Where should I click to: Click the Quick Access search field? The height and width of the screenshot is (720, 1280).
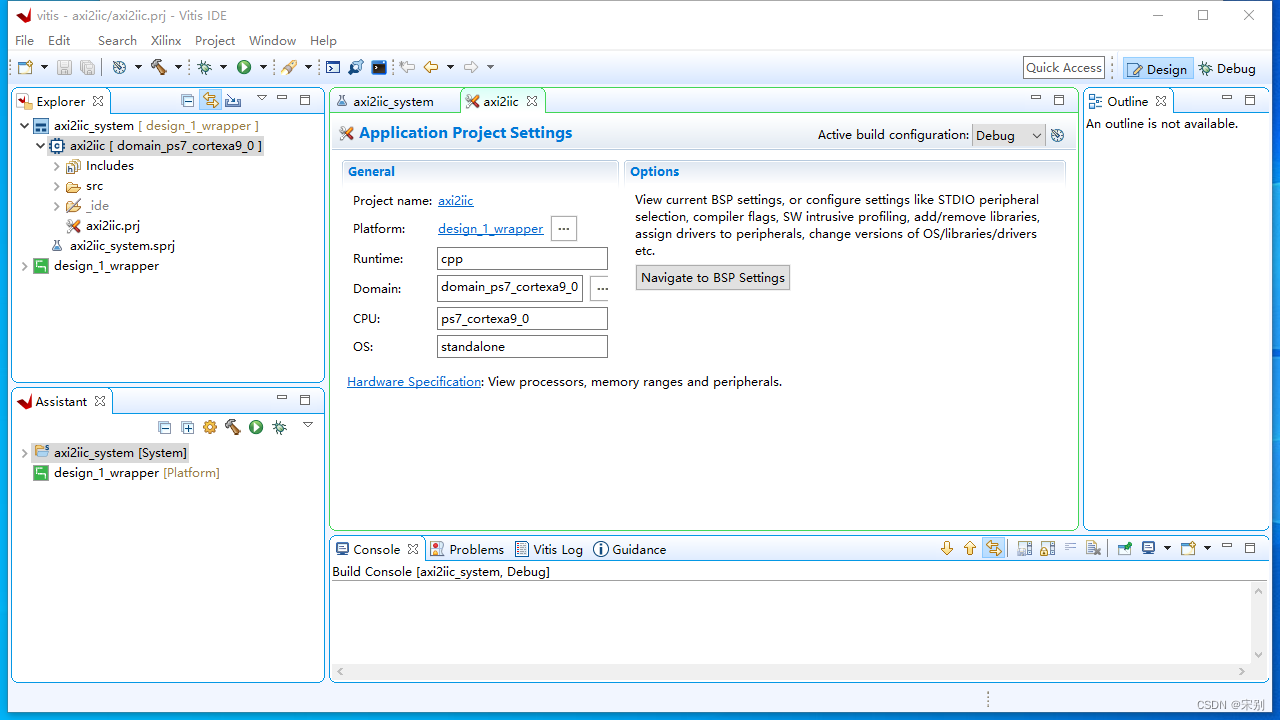(x=1064, y=67)
